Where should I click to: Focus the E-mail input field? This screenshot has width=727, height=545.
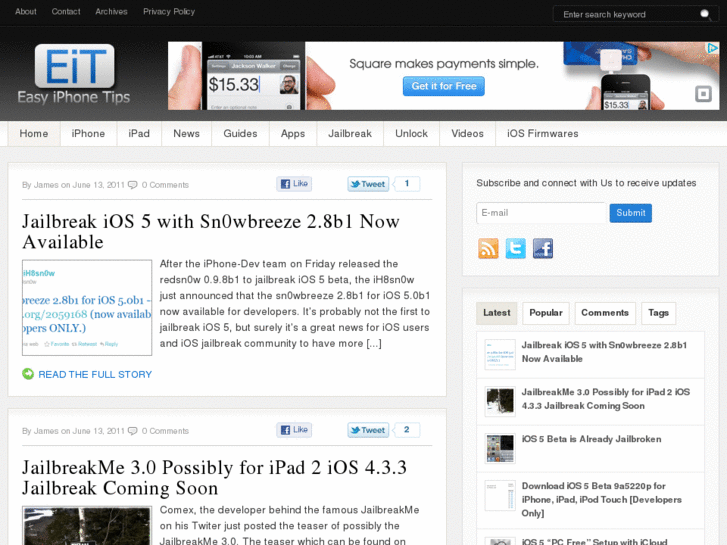tap(541, 213)
